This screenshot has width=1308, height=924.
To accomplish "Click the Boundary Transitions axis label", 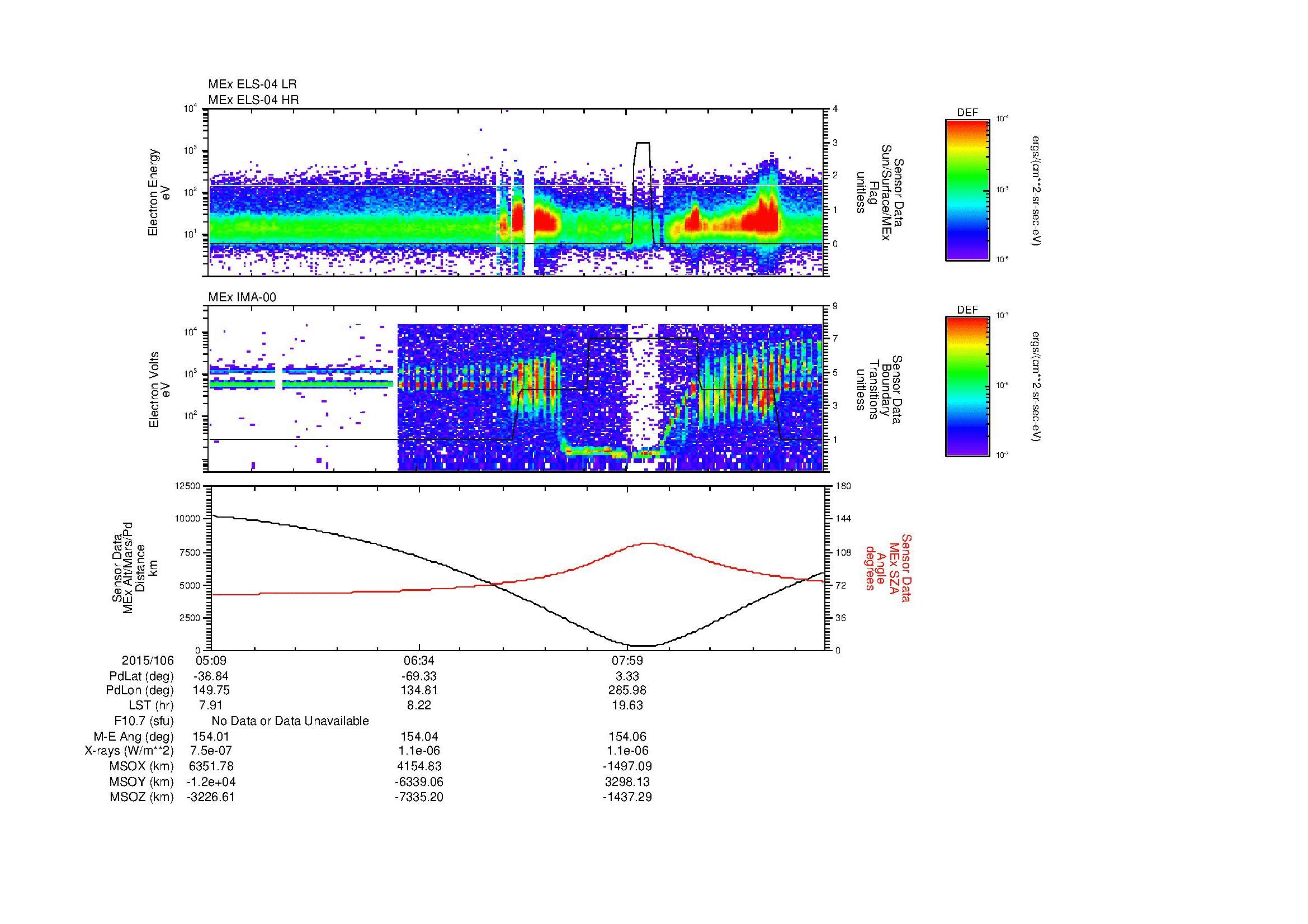I will (x=879, y=390).
